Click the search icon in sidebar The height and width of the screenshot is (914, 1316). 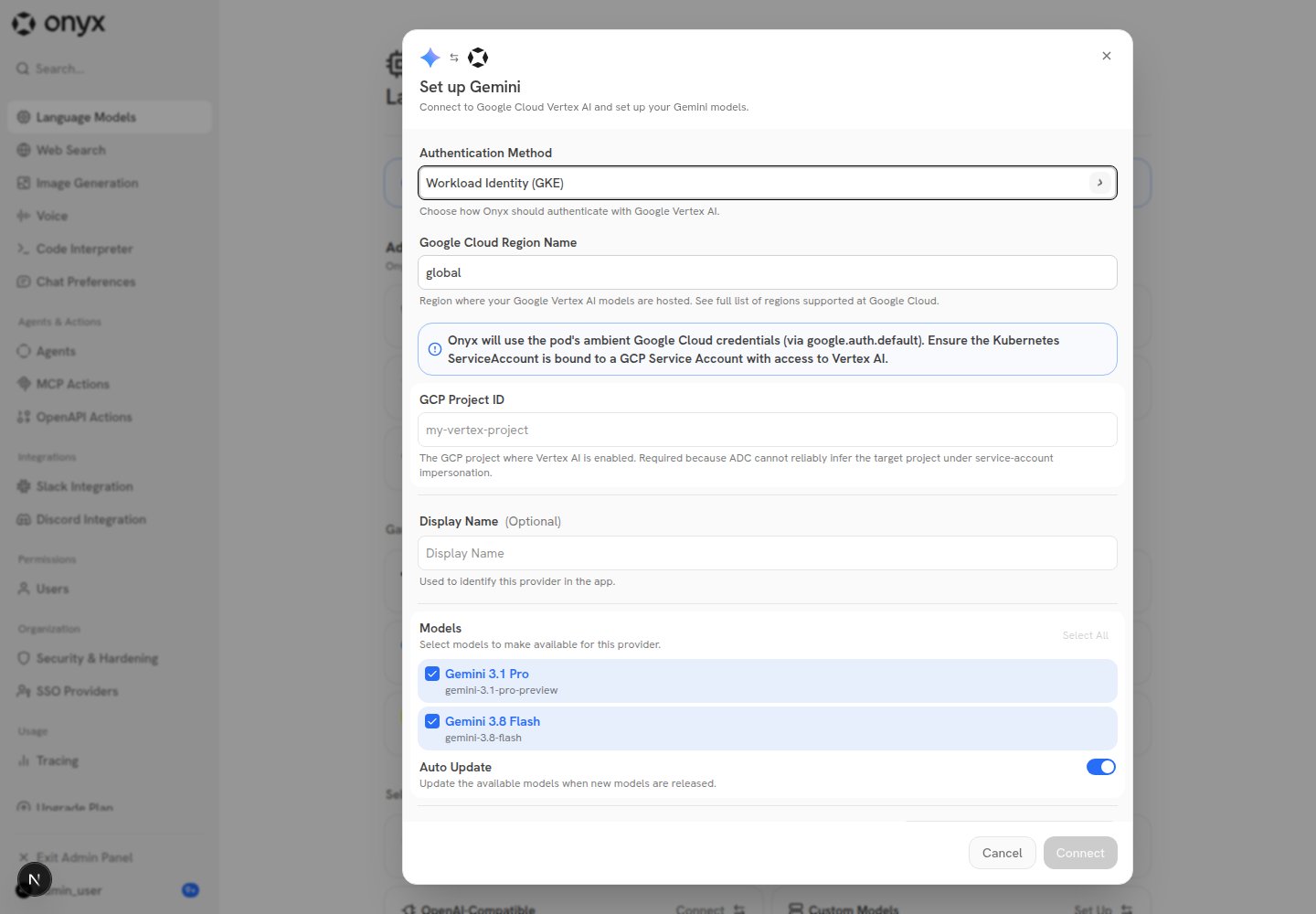(23, 69)
